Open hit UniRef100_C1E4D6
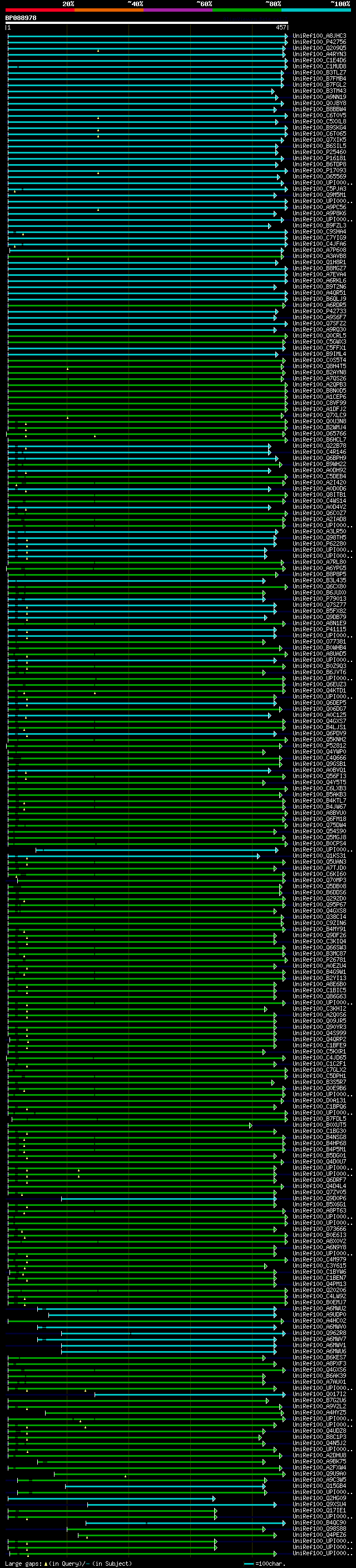The height and width of the screenshot is (1568, 356). (x=319, y=60)
